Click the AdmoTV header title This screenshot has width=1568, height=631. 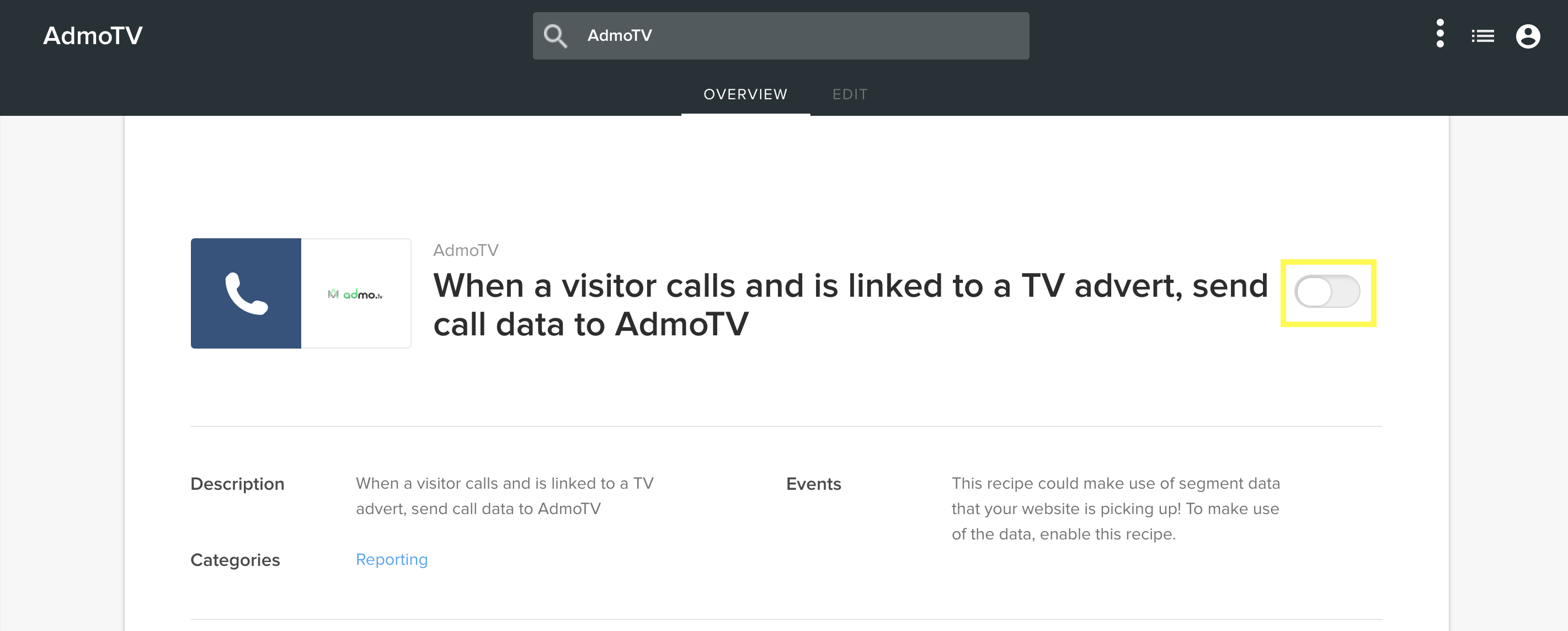click(93, 36)
